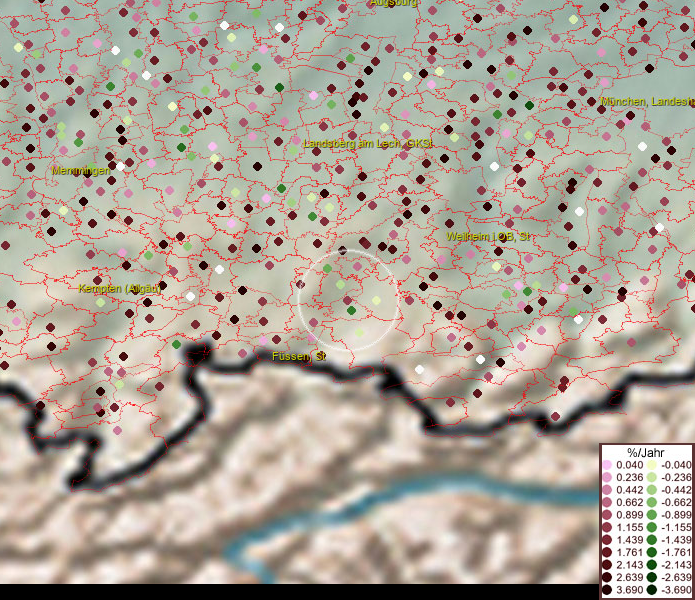Click the -3.690 darkest green legend swatch
Image resolution: width=695 pixels, height=600 pixels.
click(x=652, y=590)
